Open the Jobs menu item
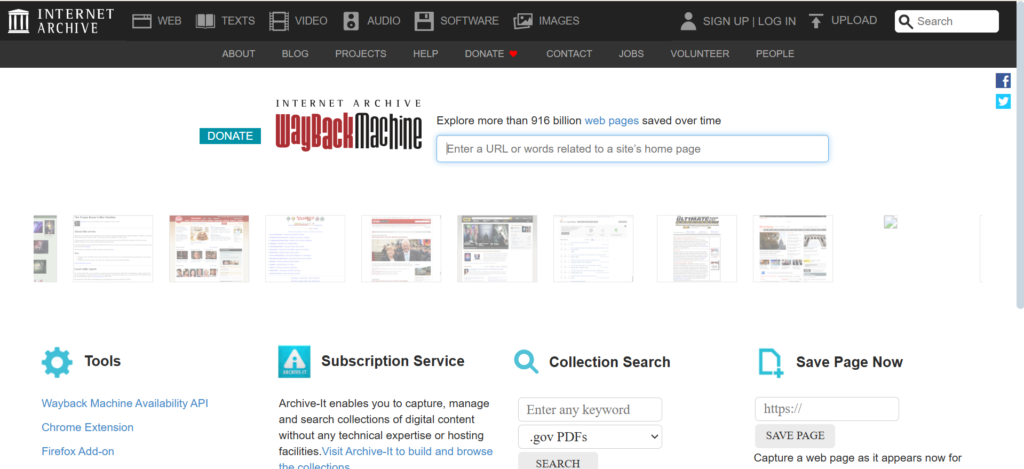Screen dimensions: 1024x469 pyautogui.click(x=631, y=54)
